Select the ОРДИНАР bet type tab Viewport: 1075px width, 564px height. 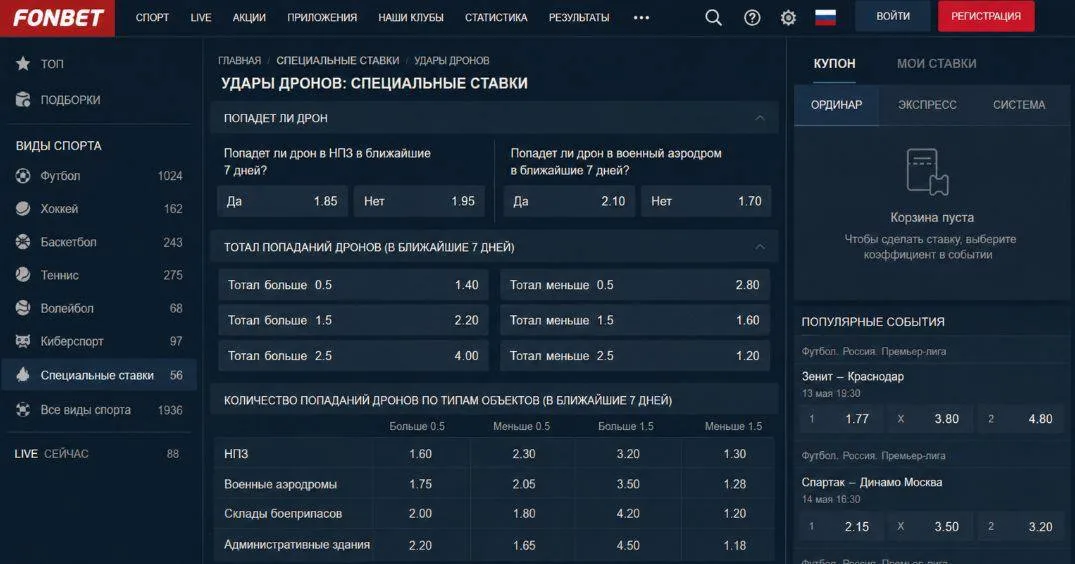(836, 105)
